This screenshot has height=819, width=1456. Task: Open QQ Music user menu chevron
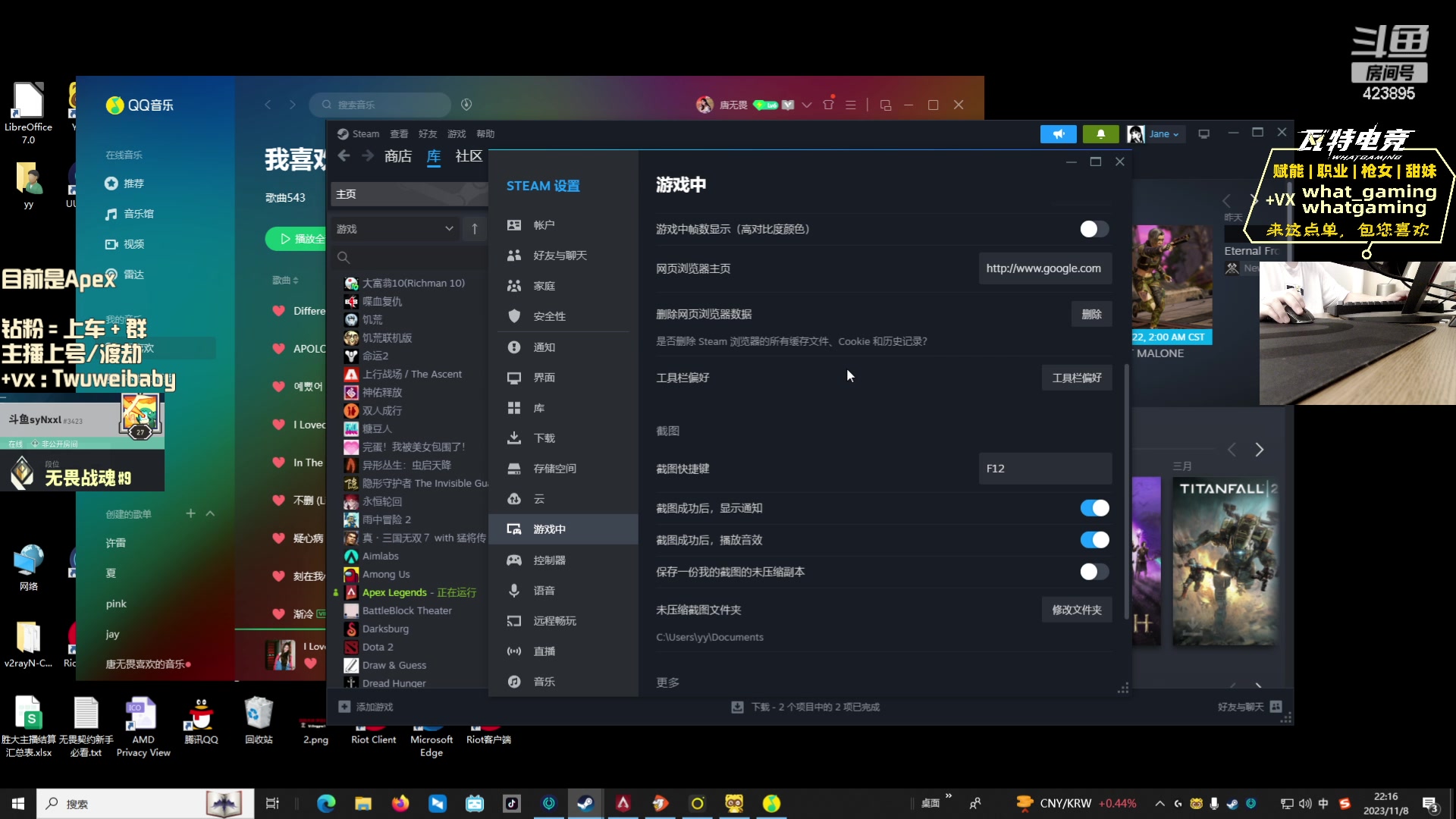[807, 105]
